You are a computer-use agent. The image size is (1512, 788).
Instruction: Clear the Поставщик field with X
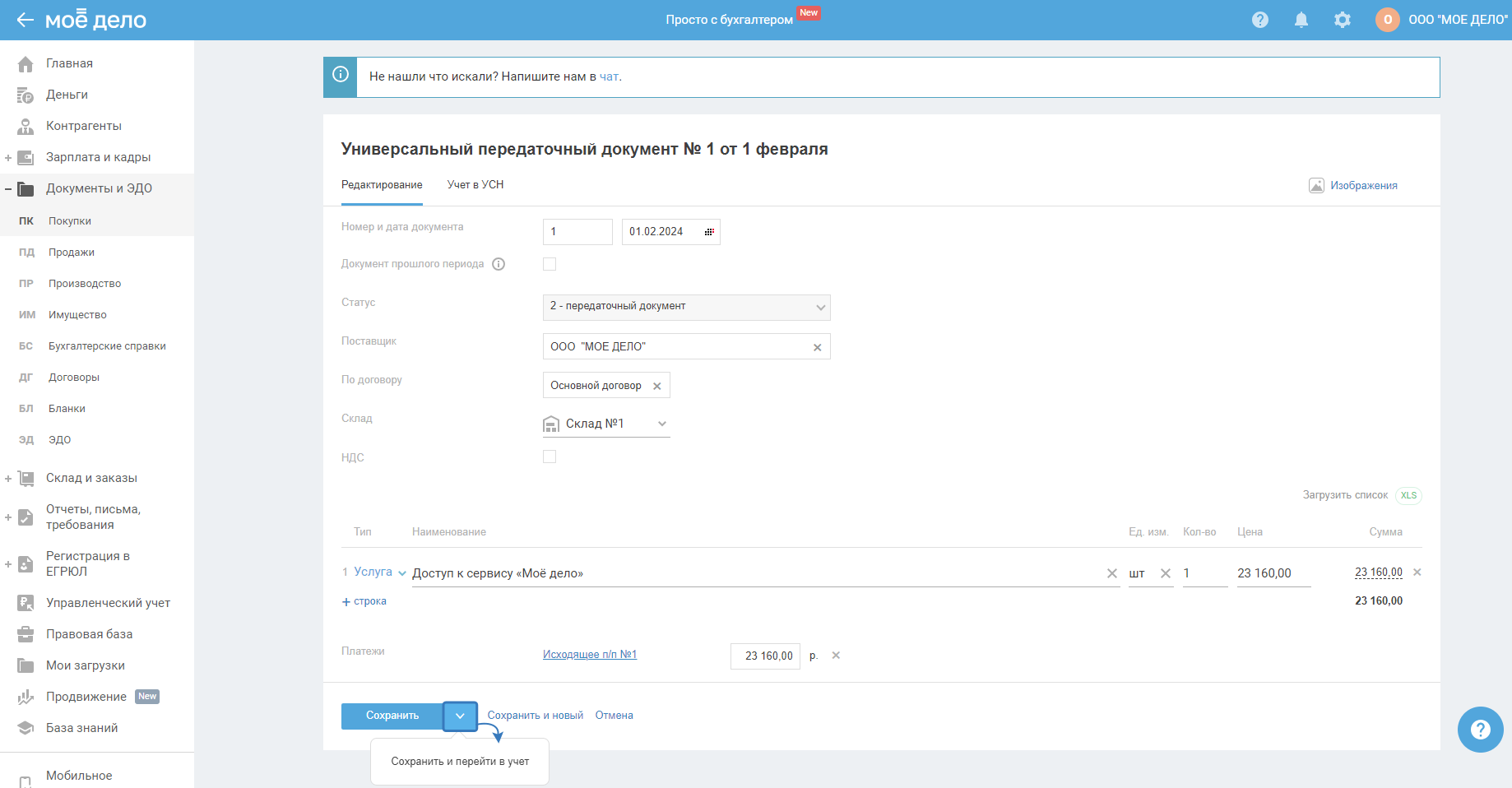point(818,347)
